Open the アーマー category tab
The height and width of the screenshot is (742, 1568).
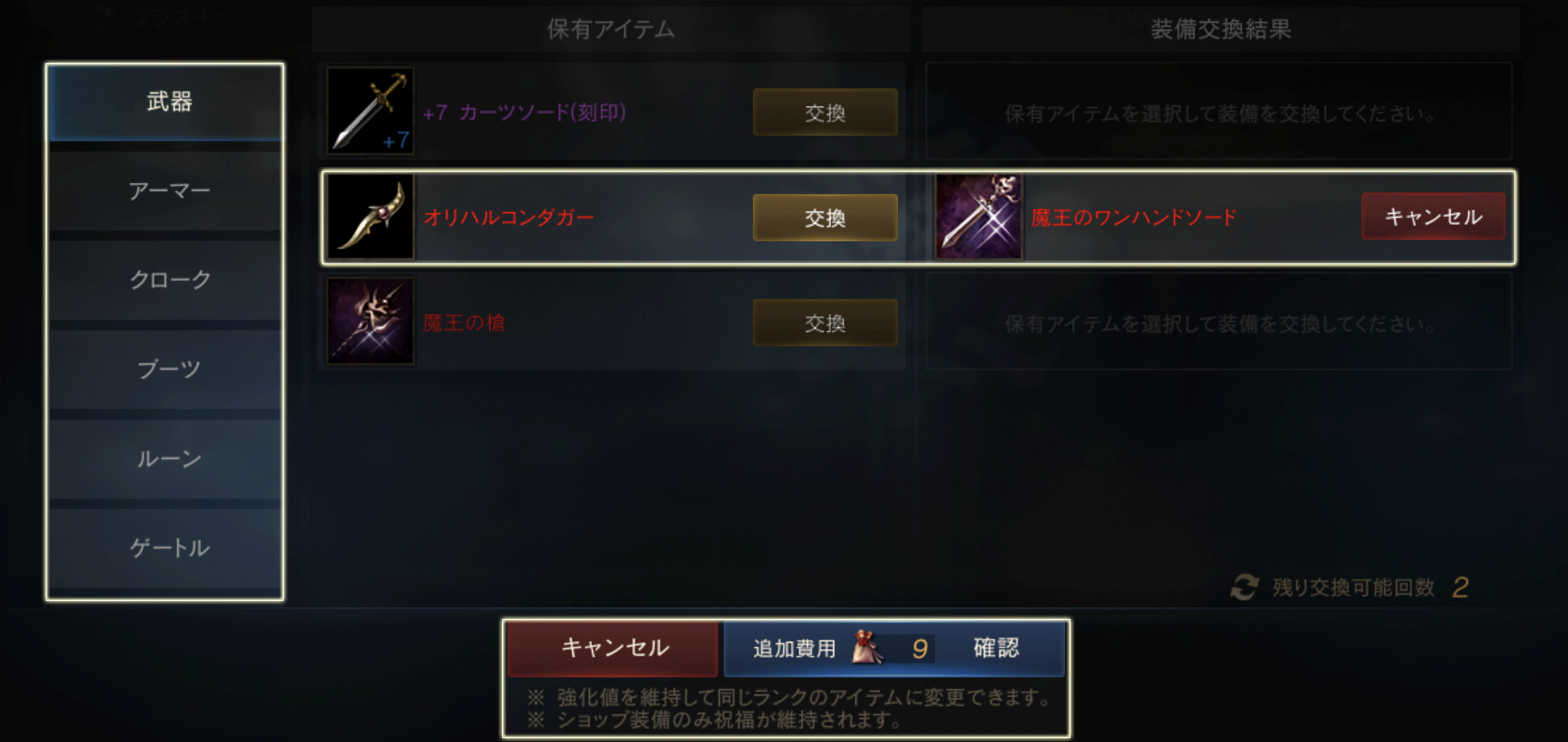click(x=166, y=192)
